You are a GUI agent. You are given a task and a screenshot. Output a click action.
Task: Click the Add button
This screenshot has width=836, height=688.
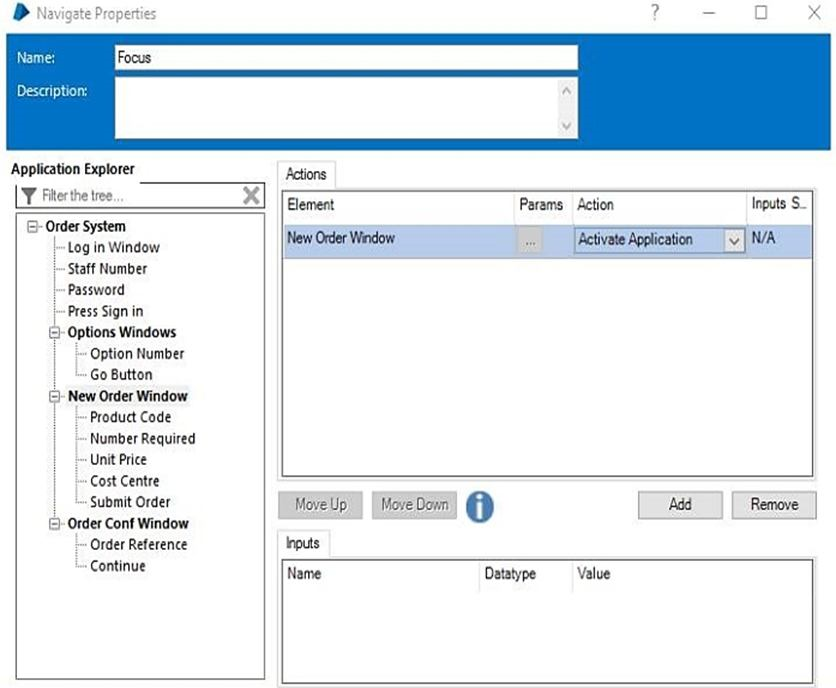pyautogui.click(x=680, y=505)
